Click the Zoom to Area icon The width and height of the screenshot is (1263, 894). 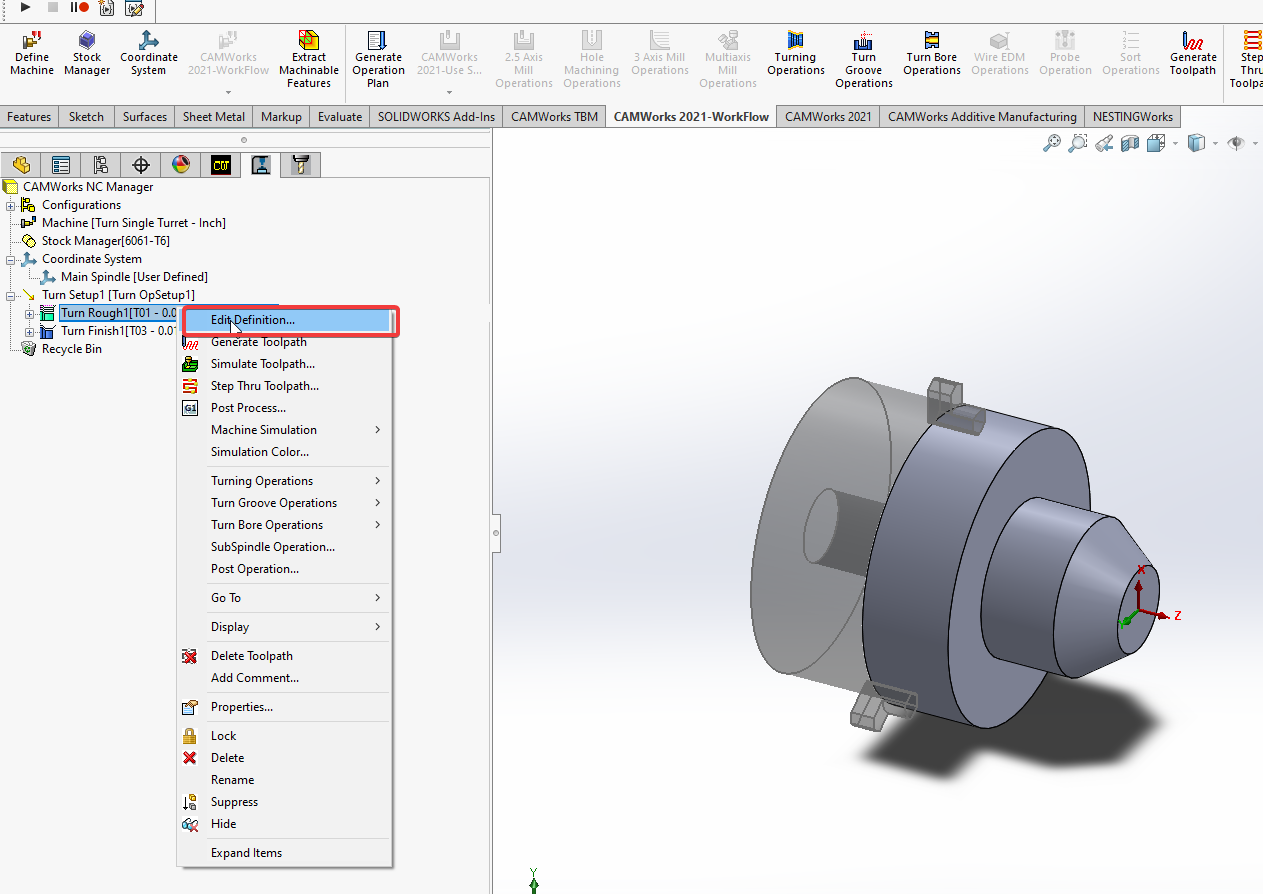tap(1077, 143)
